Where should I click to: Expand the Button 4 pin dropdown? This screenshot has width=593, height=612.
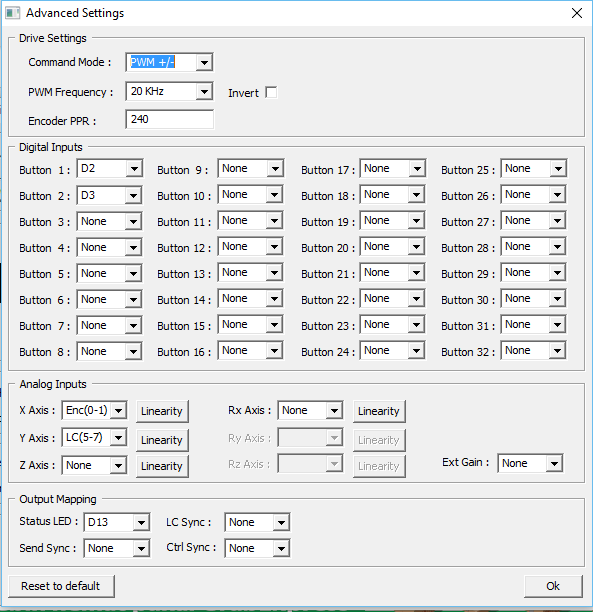tap(110, 247)
